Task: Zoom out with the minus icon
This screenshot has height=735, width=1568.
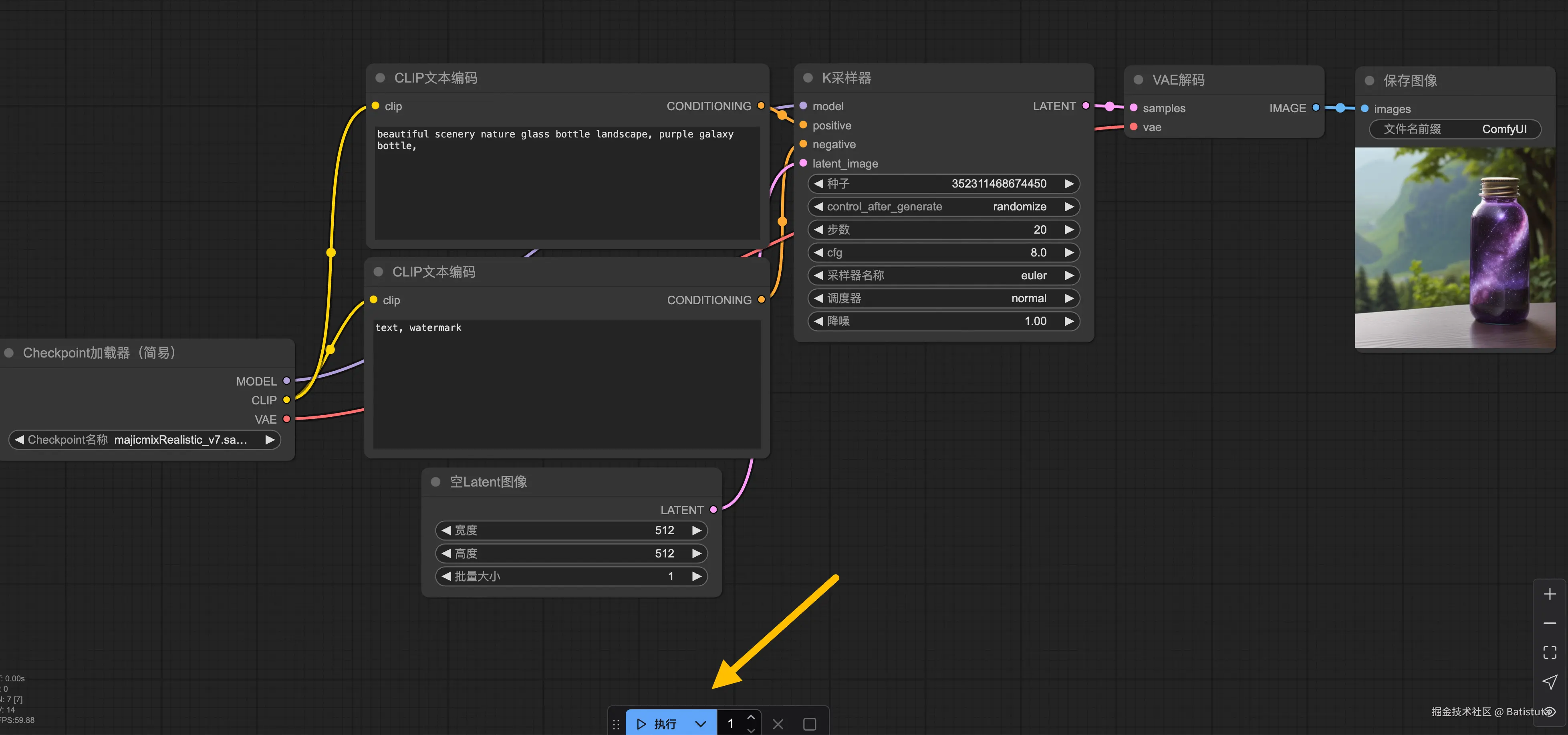Action: pyautogui.click(x=1549, y=623)
